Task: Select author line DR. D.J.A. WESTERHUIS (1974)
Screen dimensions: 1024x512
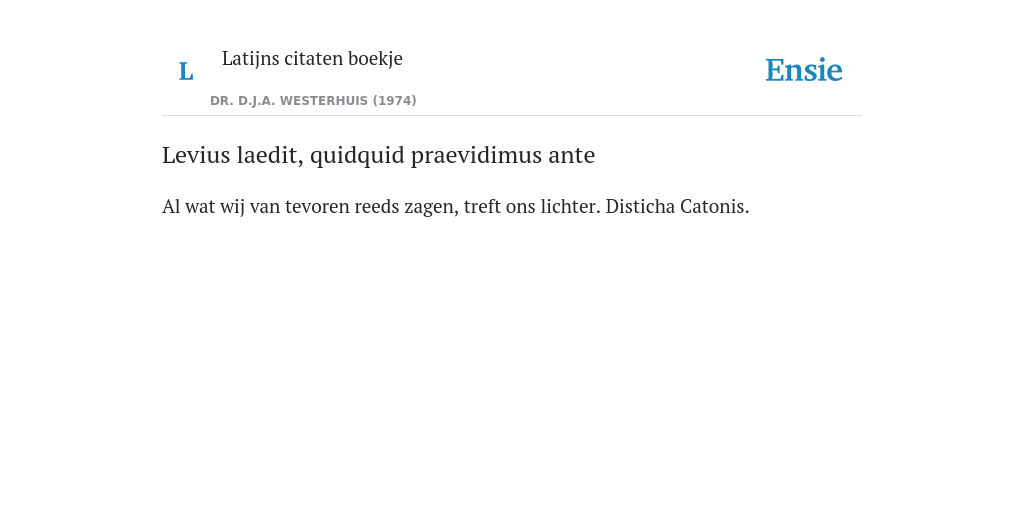Action: click(313, 101)
